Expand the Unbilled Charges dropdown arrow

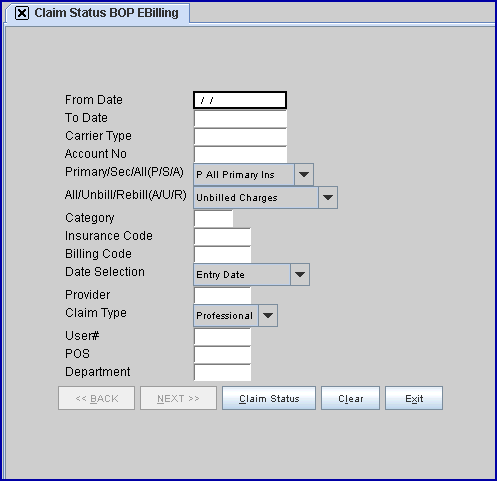click(328, 198)
